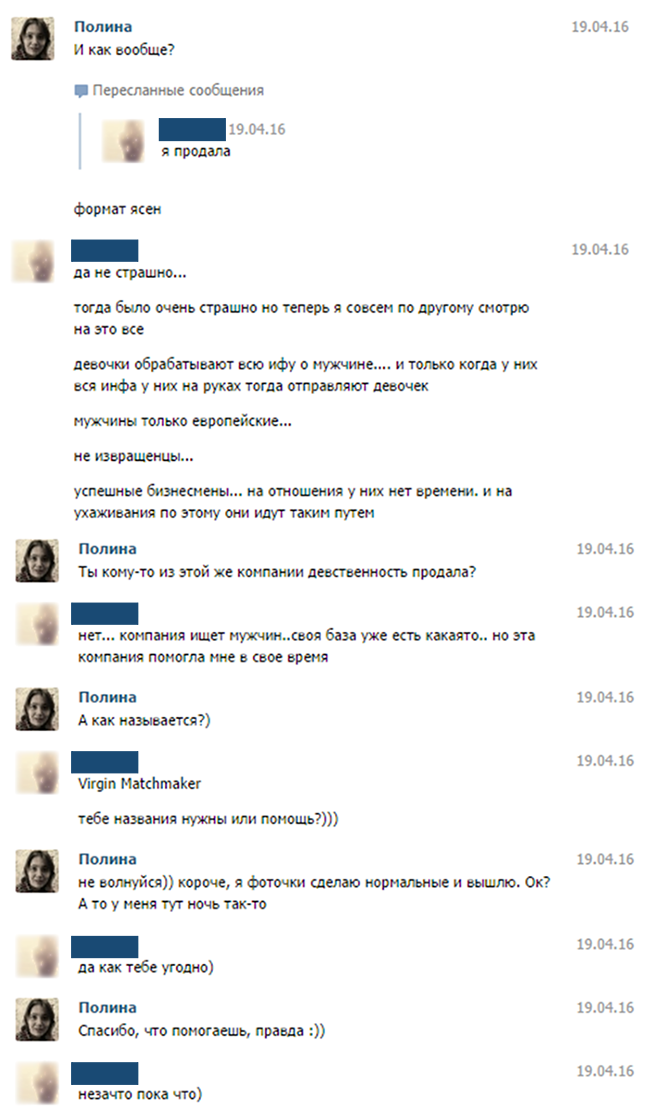This screenshot has height=1116, width=650.
Task: Select the forwarded text 'я продала'
Action: click(196, 152)
